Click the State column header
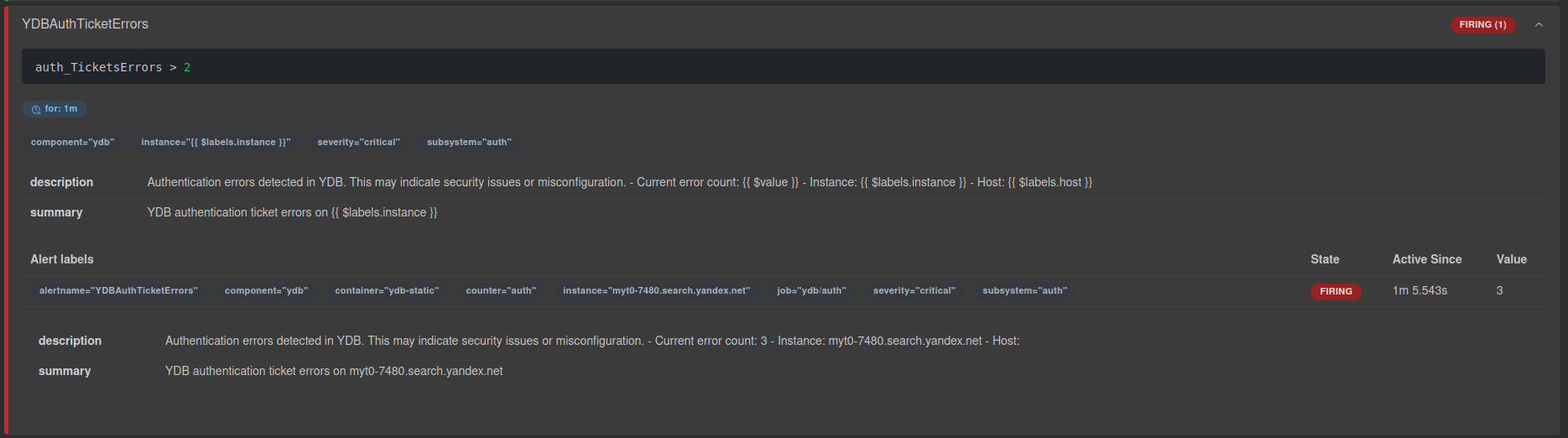The image size is (1568, 438). coord(1325,259)
